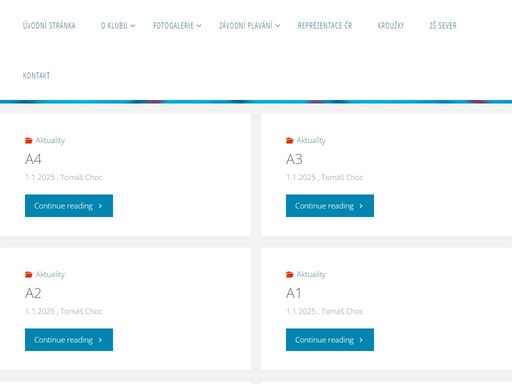Open the ÚVODNÍ STRÁNKA menu item

coord(49,25)
